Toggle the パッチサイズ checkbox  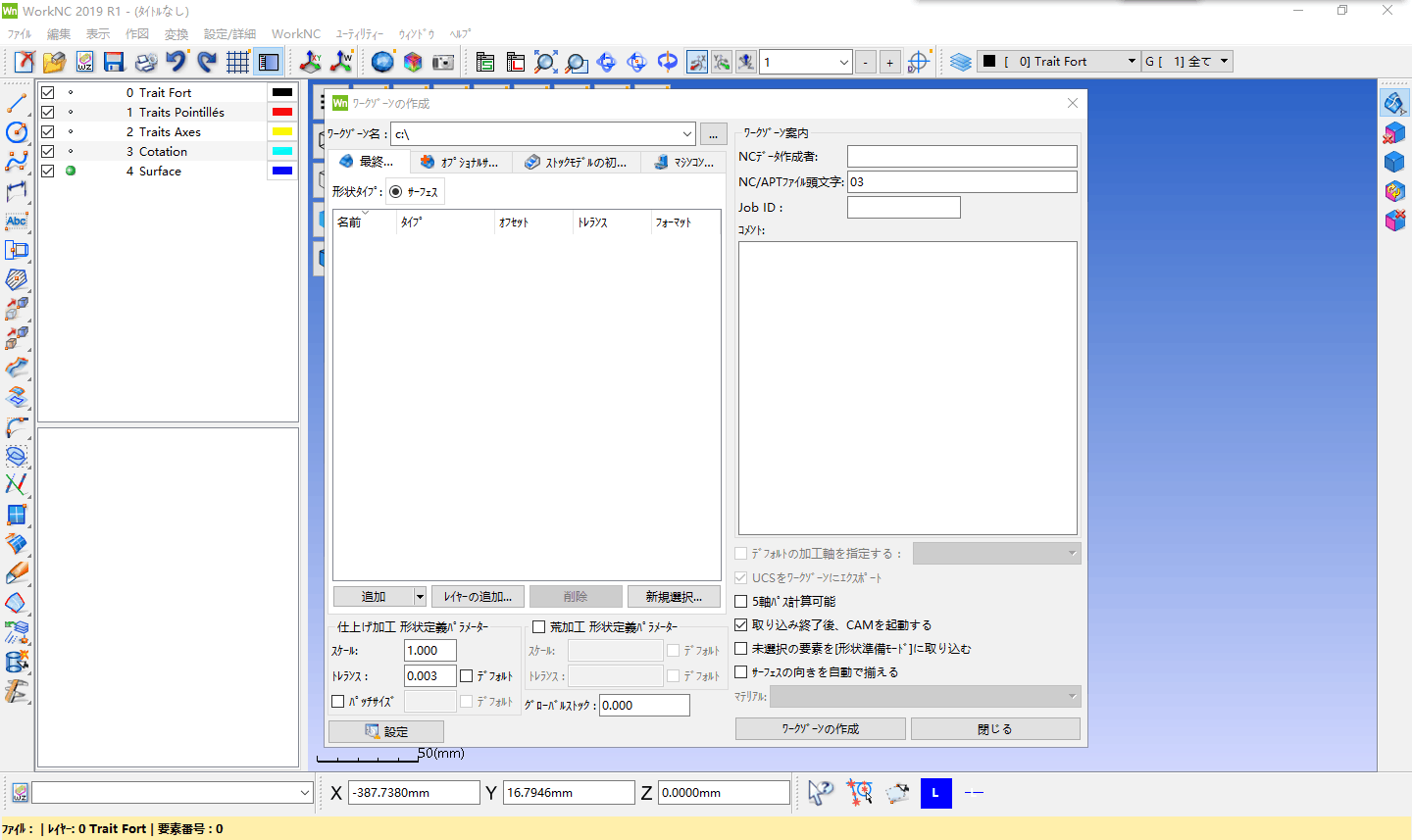(x=338, y=702)
